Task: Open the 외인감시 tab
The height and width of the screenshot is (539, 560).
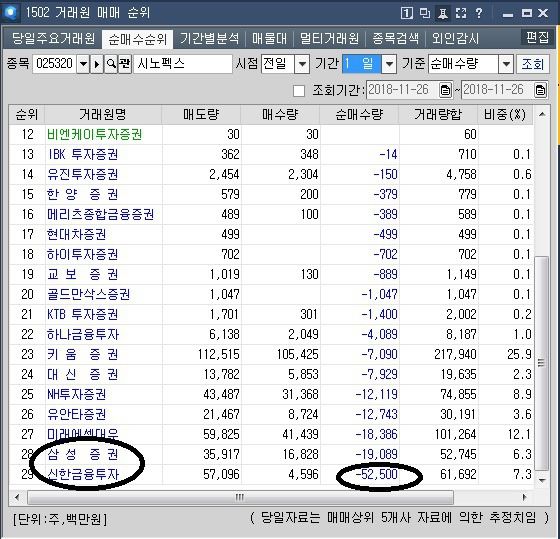Action: click(455, 38)
